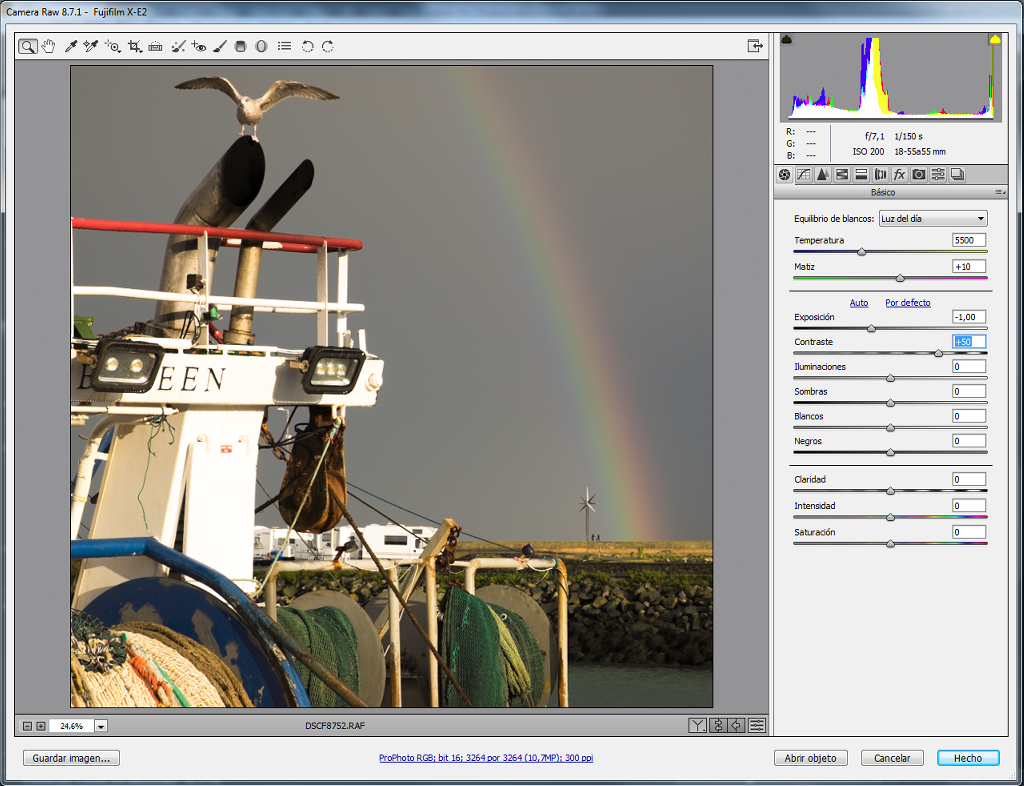
Task: Select the Red Eye Removal tool
Action: point(199,46)
